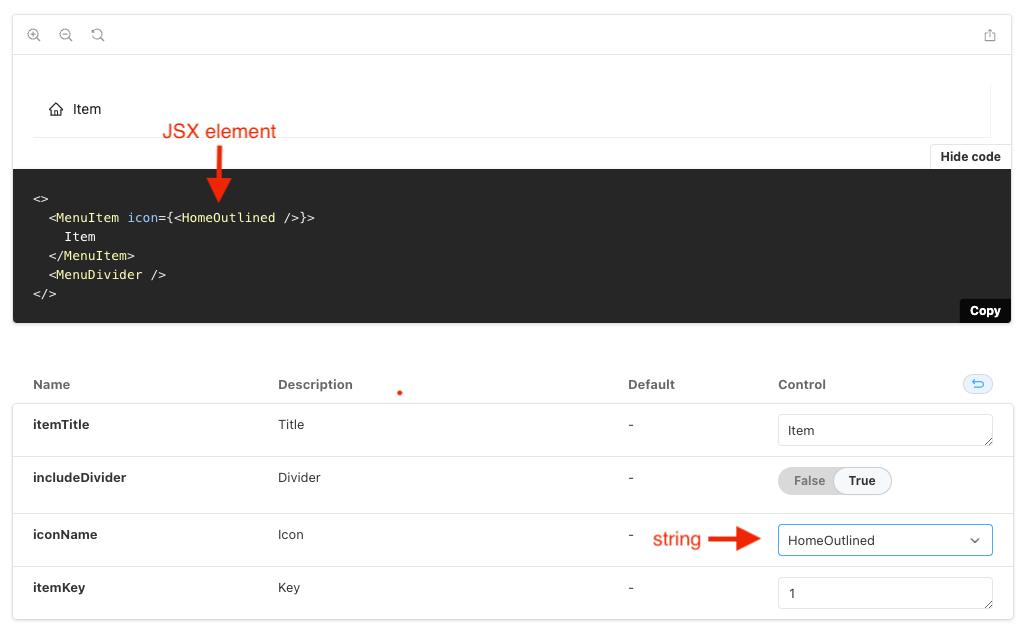Click the closing MenuItem tag line
The image size is (1019, 634).
click(x=92, y=256)
